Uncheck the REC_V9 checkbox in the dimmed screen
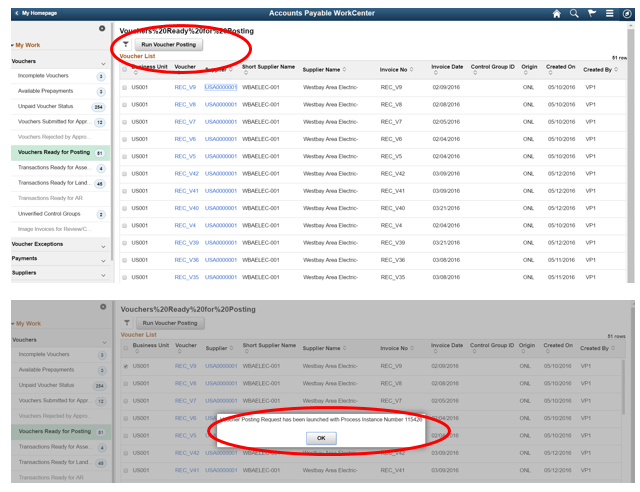 (x=126, y=366)
